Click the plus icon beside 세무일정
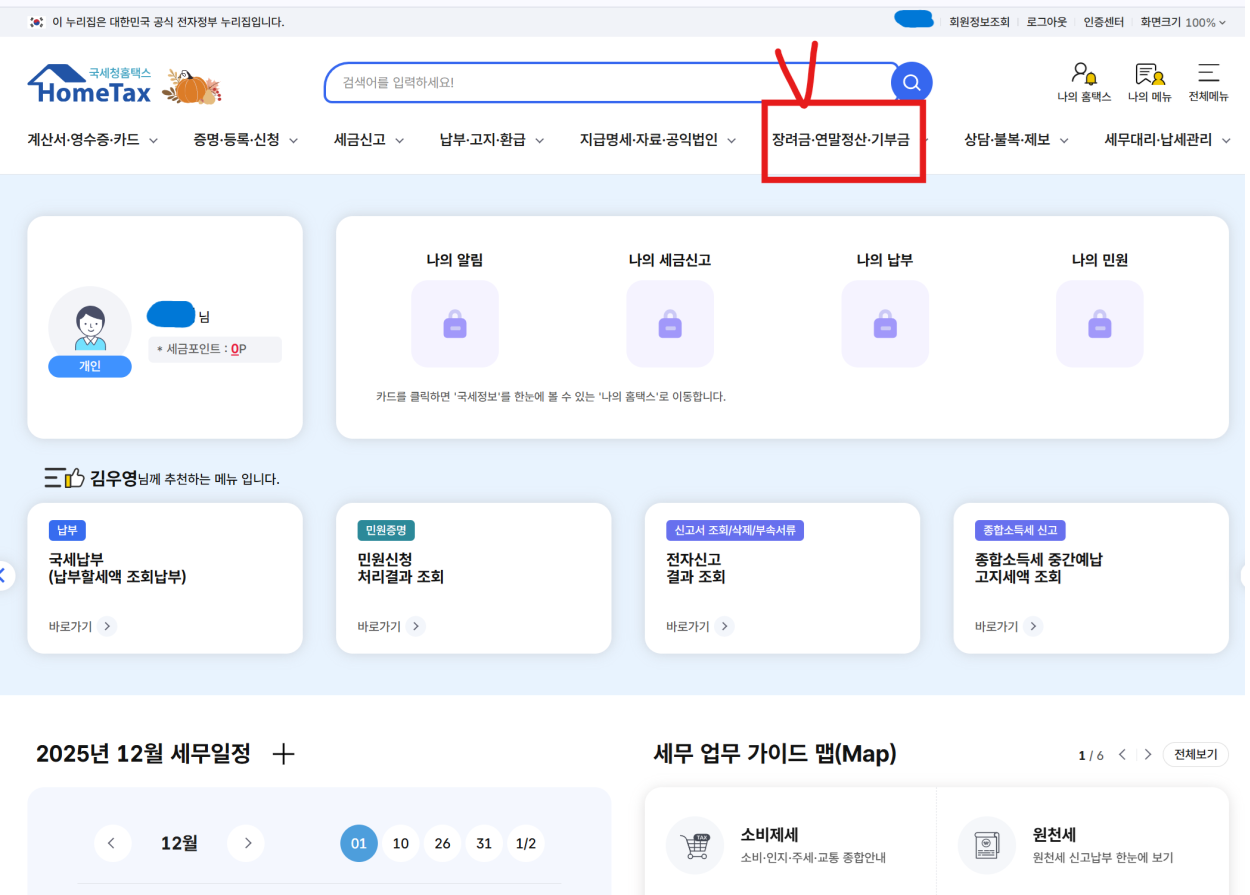Image resolution: width=1250 pixels, height=895 pixels. [x=283, y=754]
